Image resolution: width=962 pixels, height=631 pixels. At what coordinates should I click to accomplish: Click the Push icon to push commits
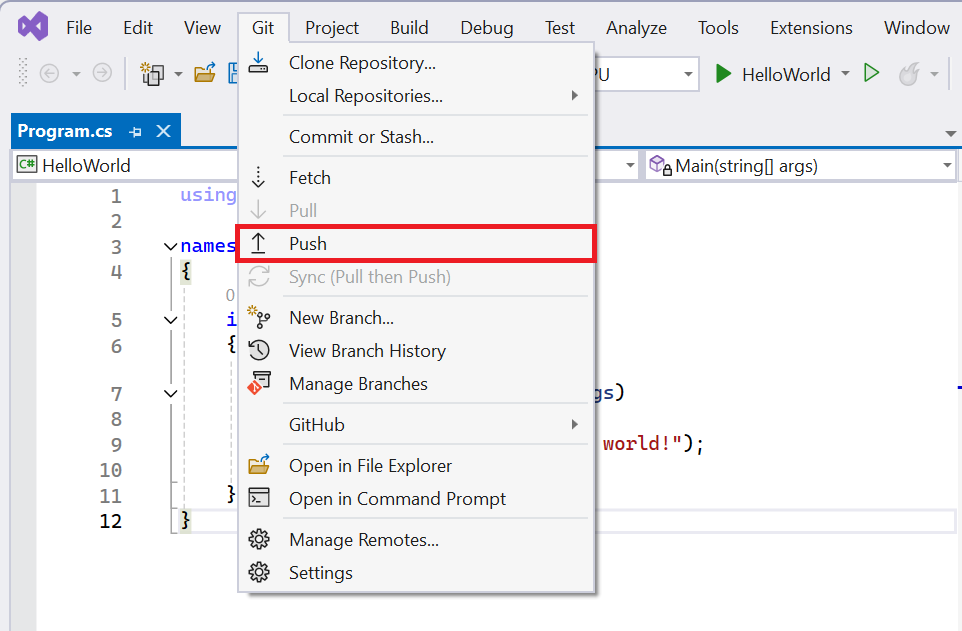click(x=259, y=243)
